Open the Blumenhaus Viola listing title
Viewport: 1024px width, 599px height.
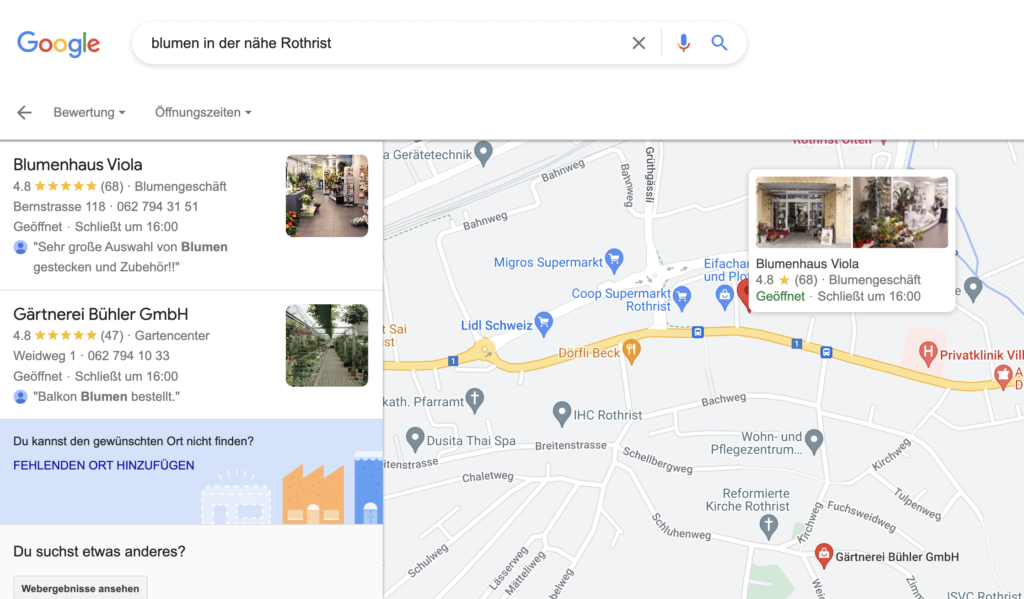78,165
